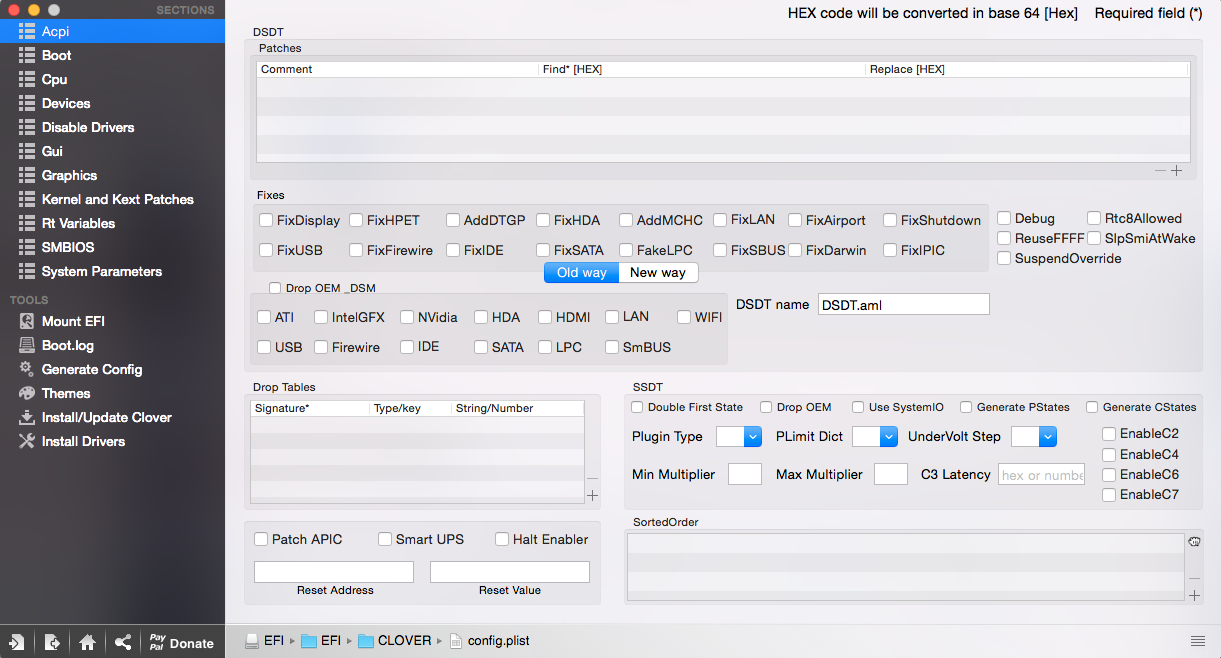1221x658 pixels.
Task: Click the C3 Latency input field
Action: 1042,475
